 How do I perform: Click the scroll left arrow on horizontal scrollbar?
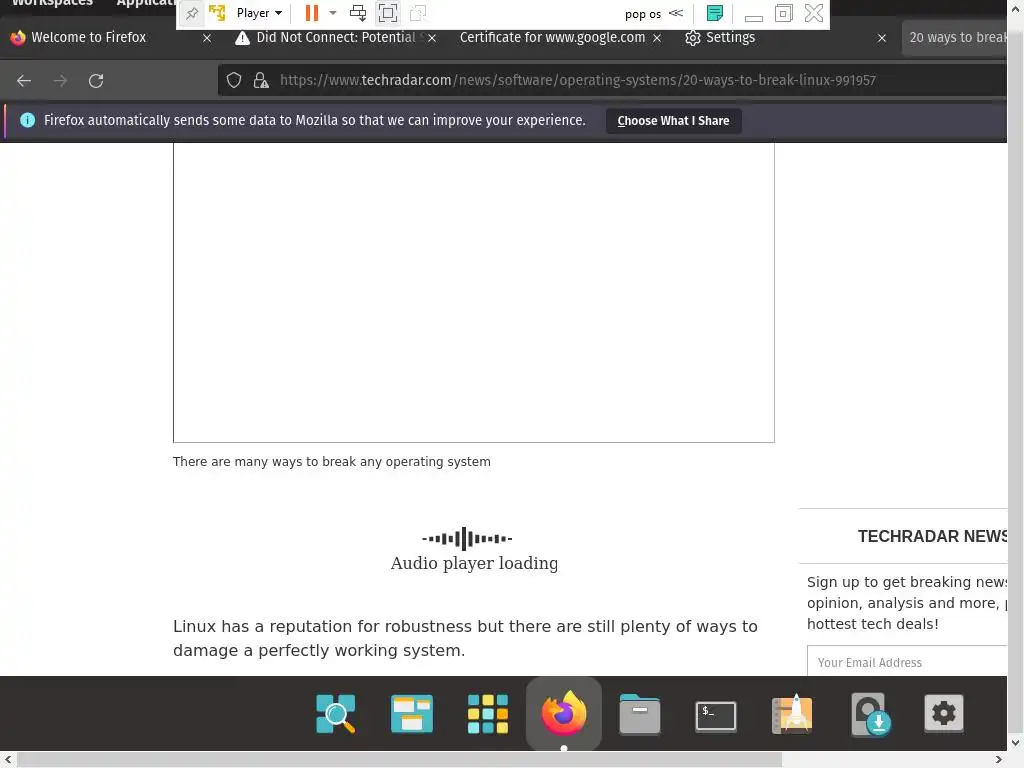pyautogui.click(x=8, y=760)
